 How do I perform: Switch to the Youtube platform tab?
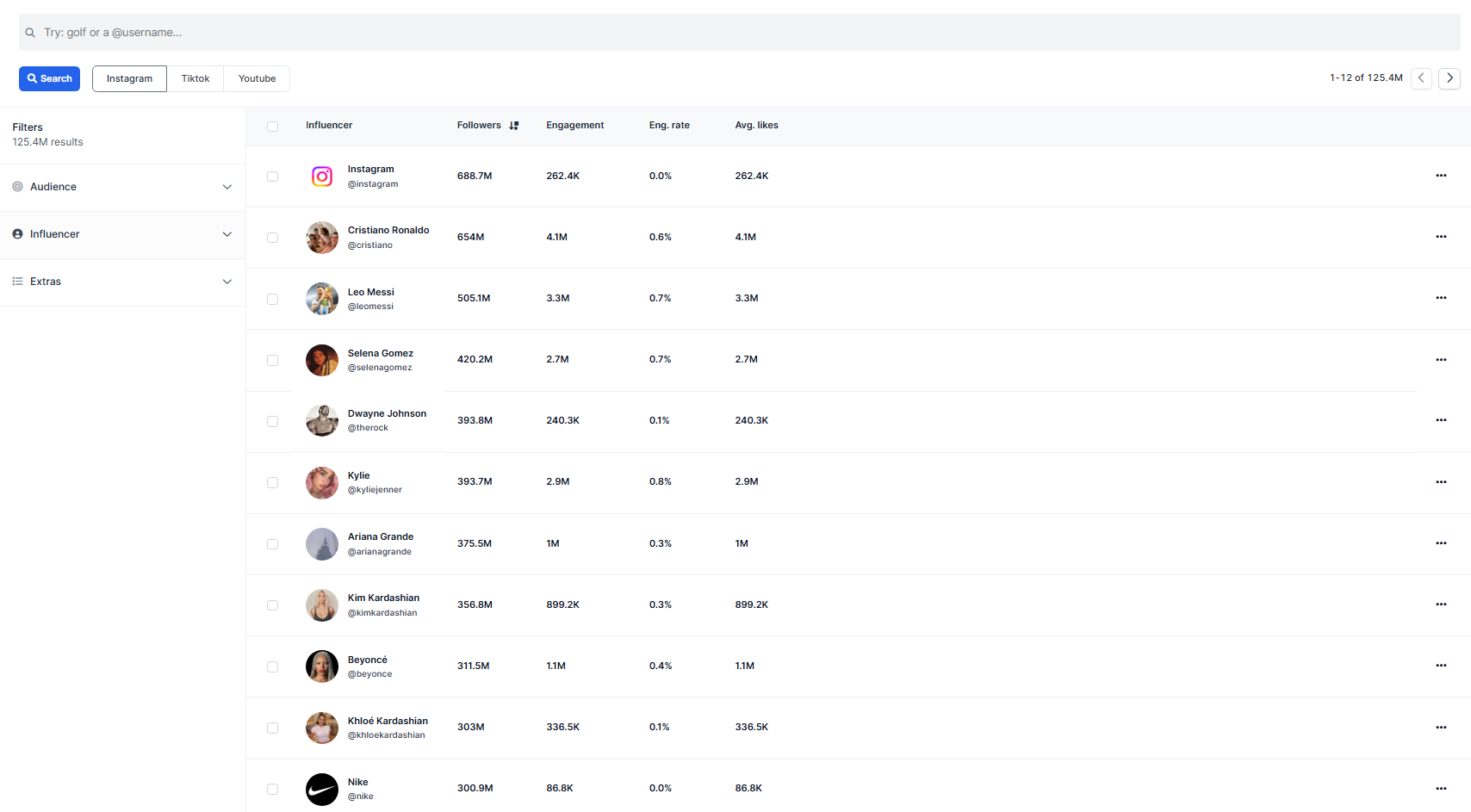(257, 78)
